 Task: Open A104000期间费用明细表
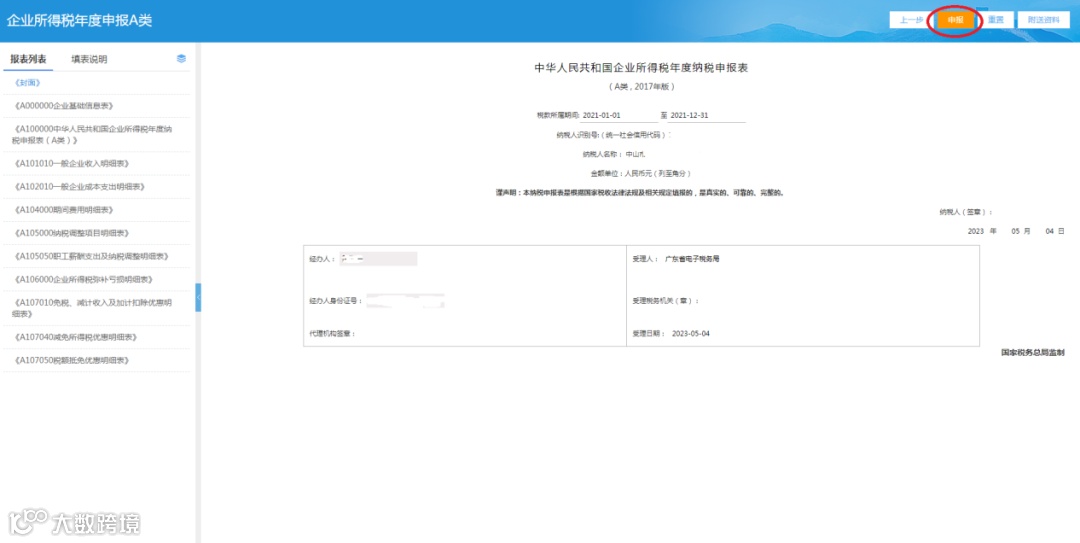coord(63,209)
